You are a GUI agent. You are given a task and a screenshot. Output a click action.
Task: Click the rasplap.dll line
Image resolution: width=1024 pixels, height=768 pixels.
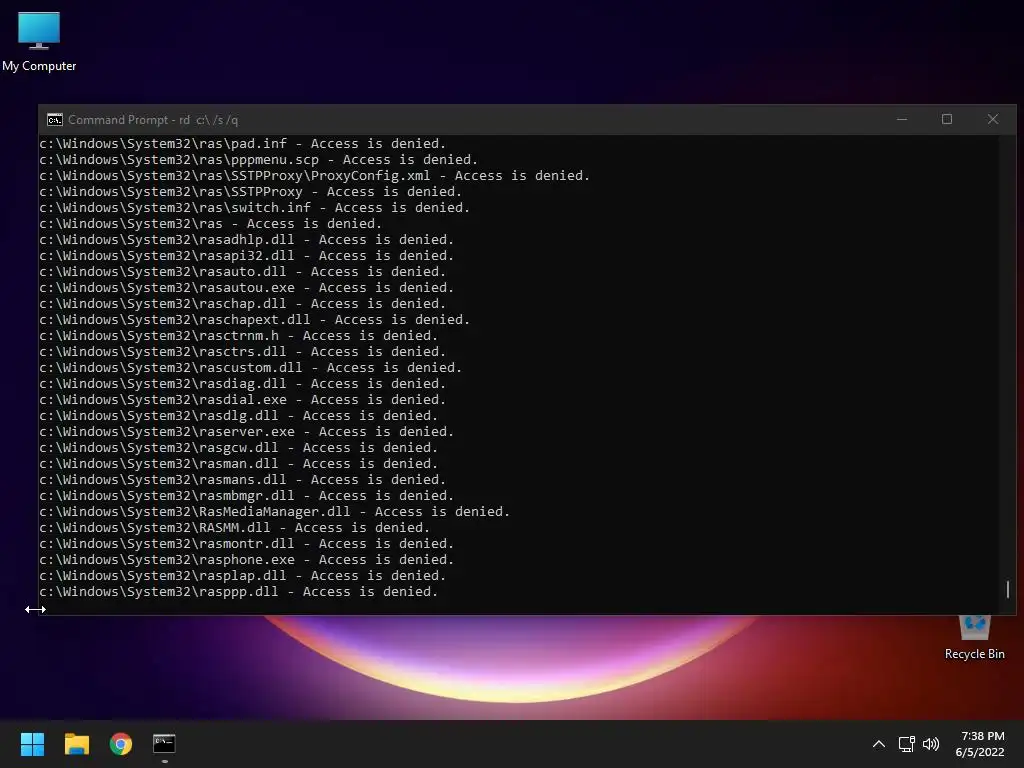tap(242, 575)
